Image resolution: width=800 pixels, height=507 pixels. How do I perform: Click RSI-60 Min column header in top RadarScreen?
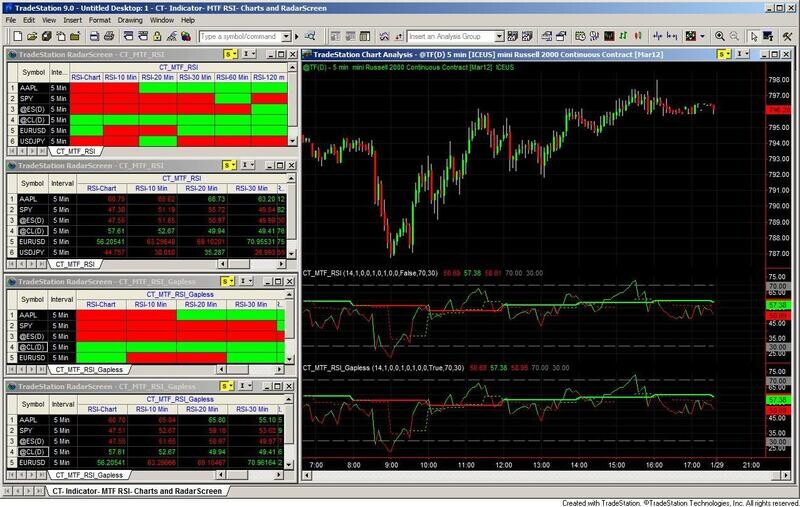pos(232,77)
